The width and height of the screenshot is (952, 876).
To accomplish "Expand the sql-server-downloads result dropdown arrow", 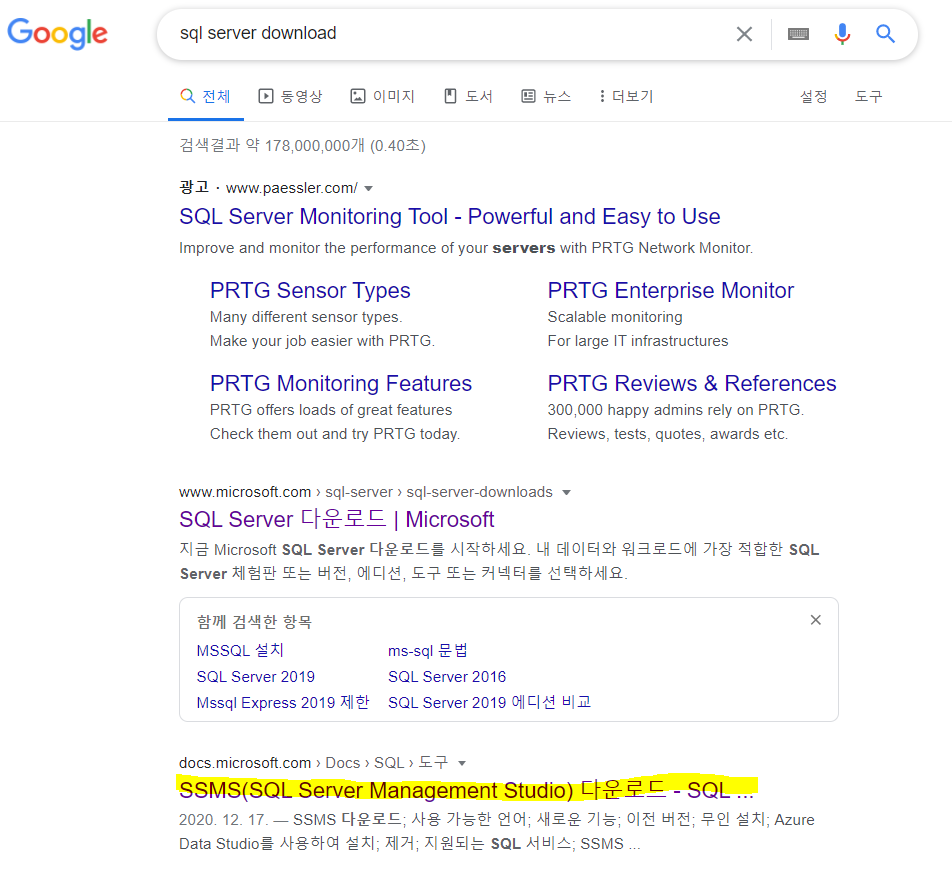I will tap(566, 493).
